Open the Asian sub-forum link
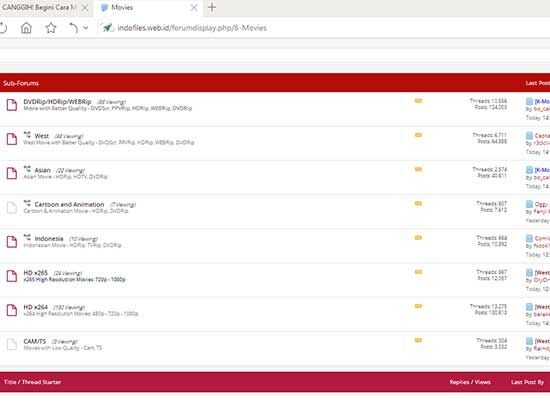The width and height of the screenshot is (550, 403). click(42, 170)
